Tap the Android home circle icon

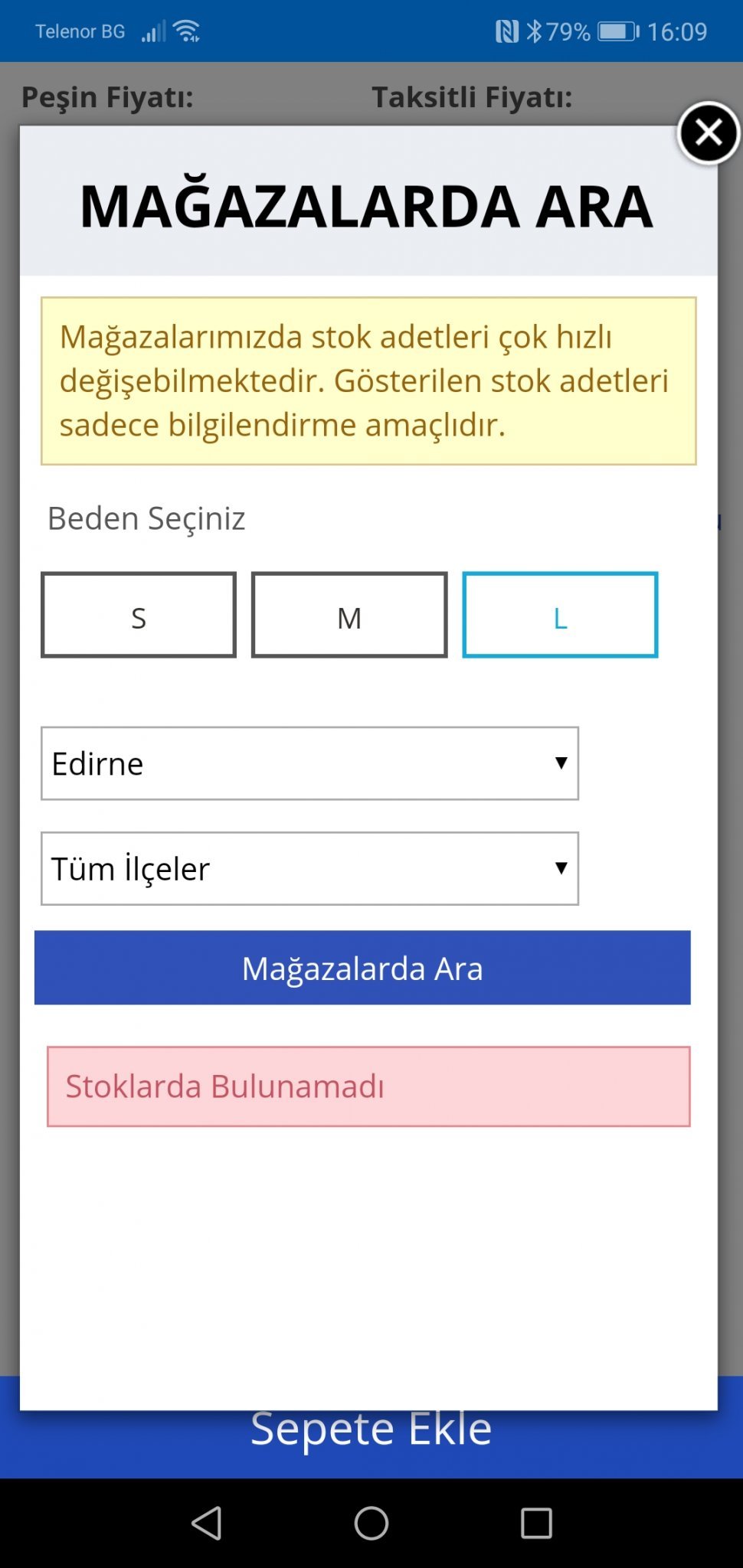click(371, 1523)
